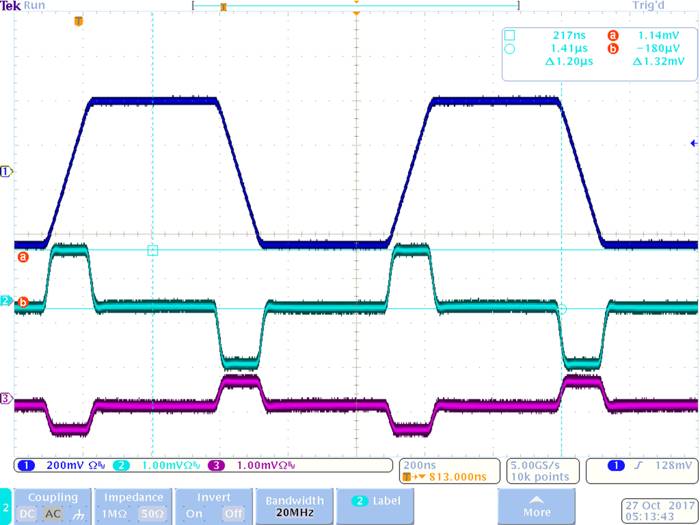Click the channel 2 ground reference marker

coord(6,300)
